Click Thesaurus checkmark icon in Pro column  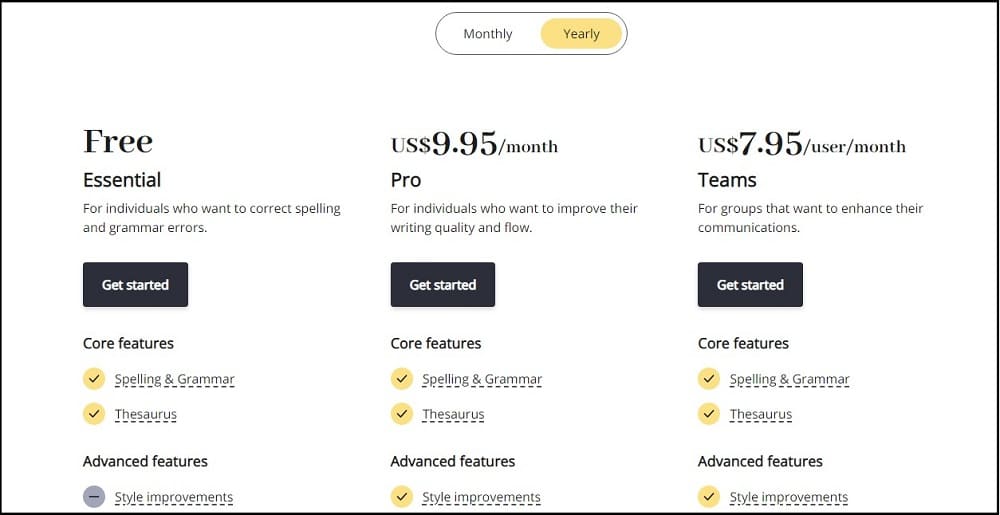tap(402, 414)
